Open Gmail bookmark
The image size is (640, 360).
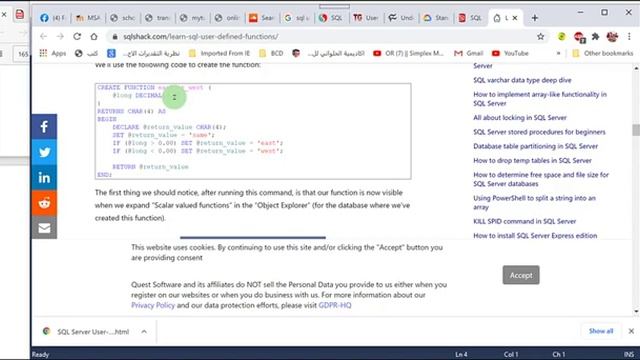tap(469, 53)
